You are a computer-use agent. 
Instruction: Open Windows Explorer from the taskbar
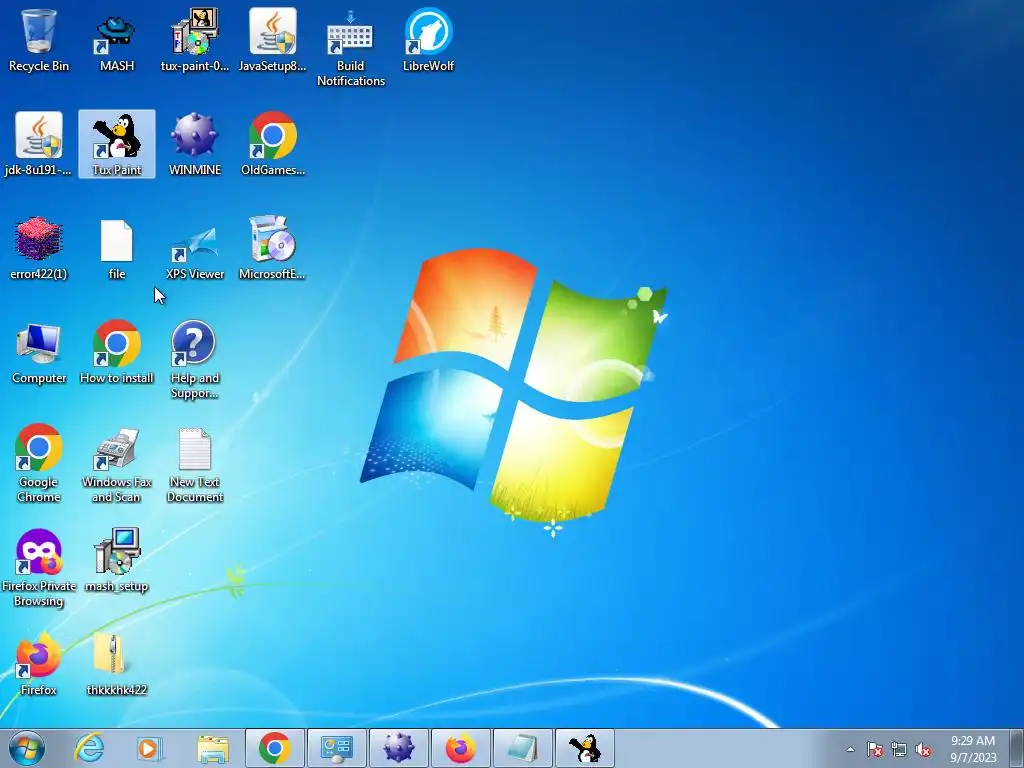[212, 748]
